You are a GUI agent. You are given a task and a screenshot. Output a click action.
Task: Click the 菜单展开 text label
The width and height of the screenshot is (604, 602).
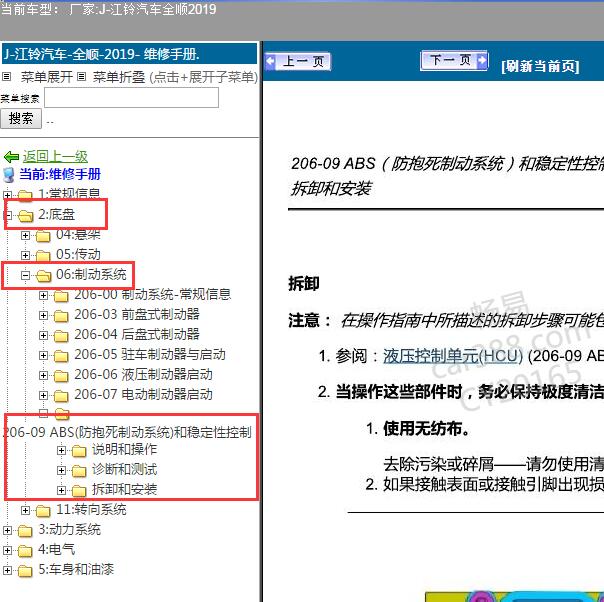pos(47,77)
